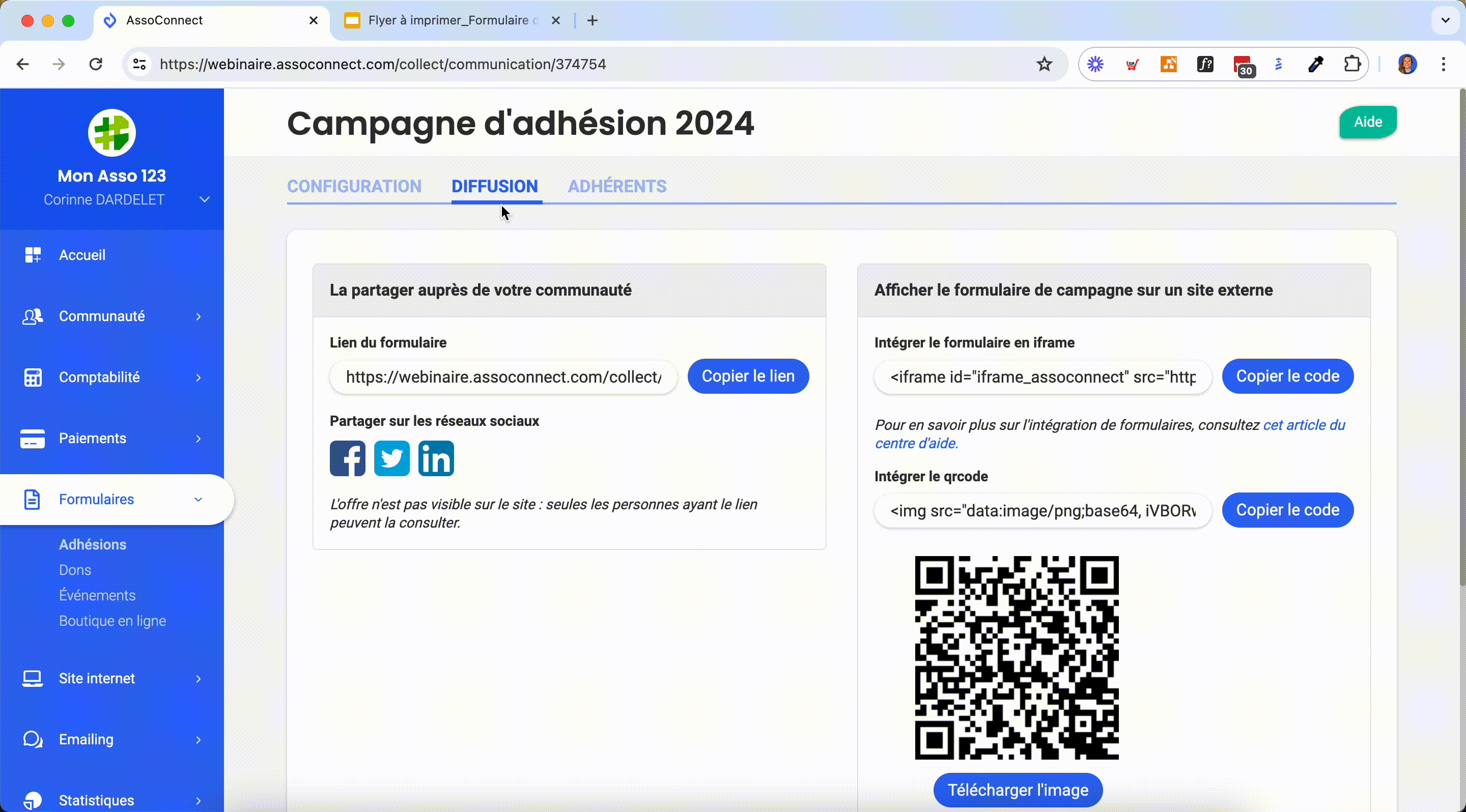Expand the Communauté menu chevron
The image size is (1466, 812).
tap(199, 317)
